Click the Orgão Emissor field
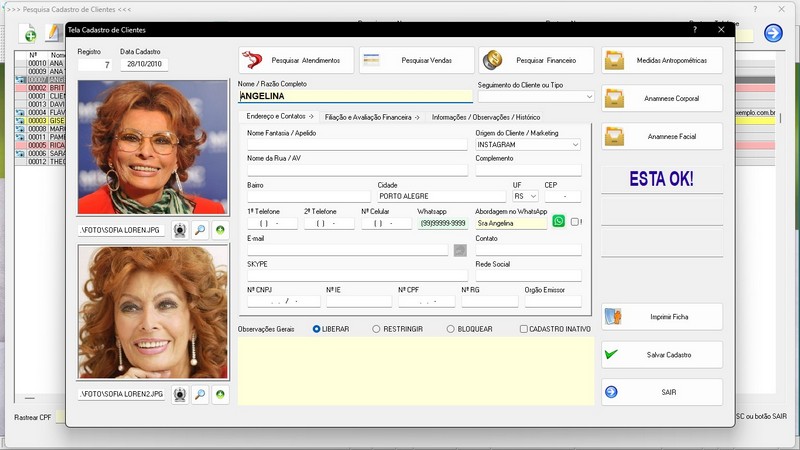The image size is (800, 450). 553,302
